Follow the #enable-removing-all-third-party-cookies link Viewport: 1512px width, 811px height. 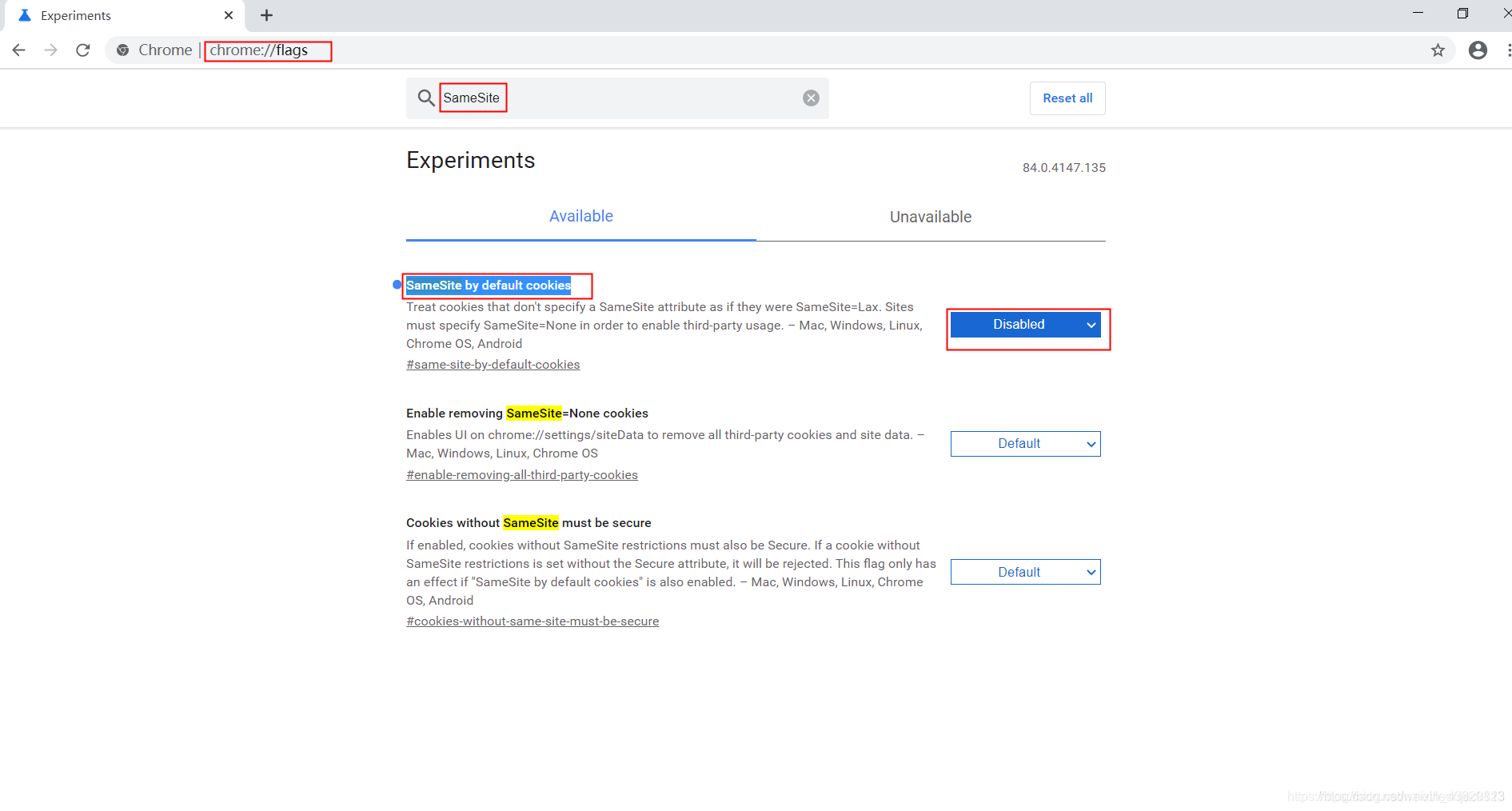click(x=522, y=475)
